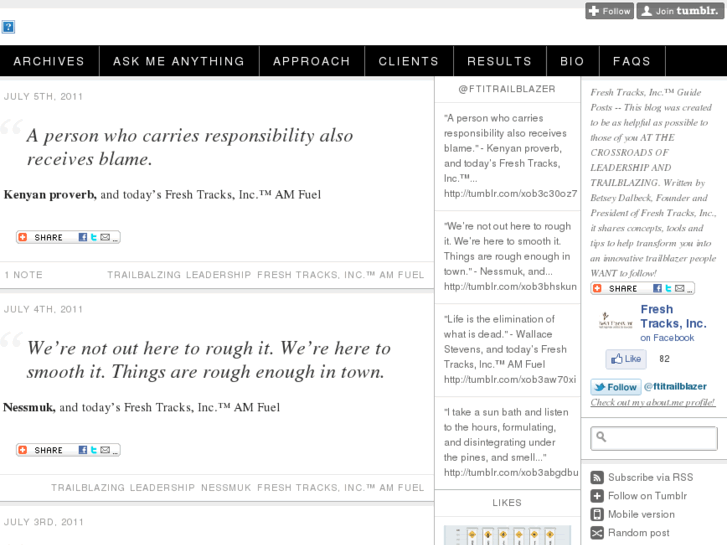Click sidebar Twitter share icon
727x545 pixels.
tap(669, 288)
